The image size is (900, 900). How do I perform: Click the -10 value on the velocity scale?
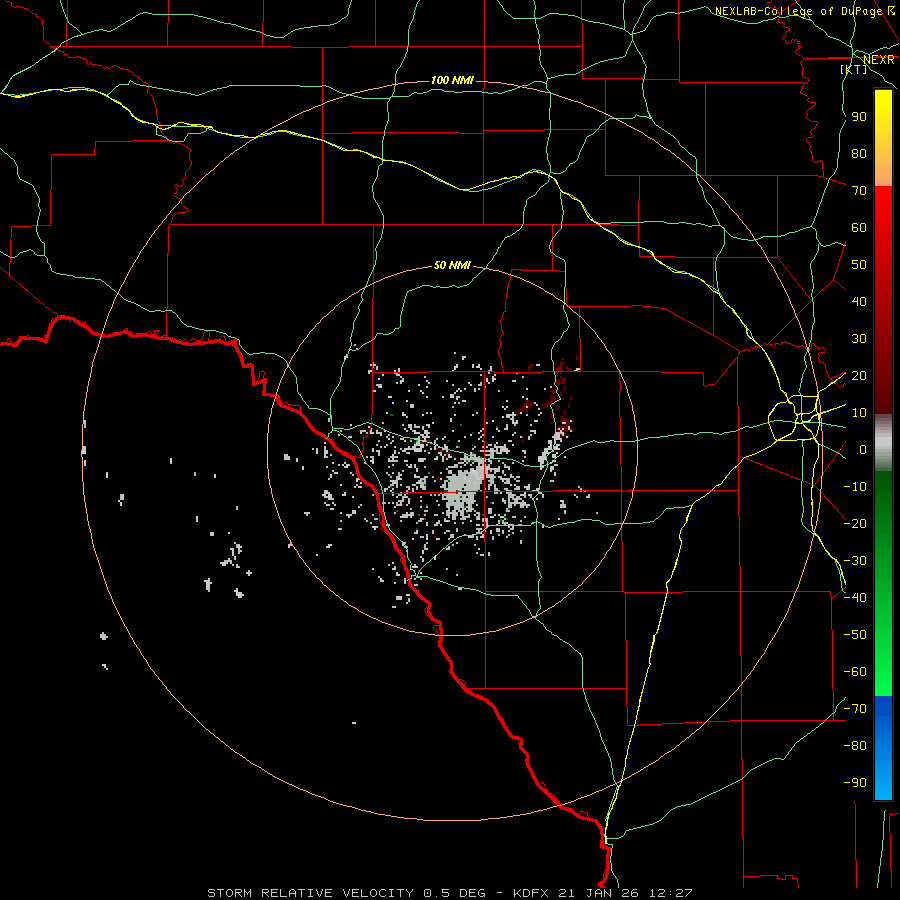coord(855,487)
